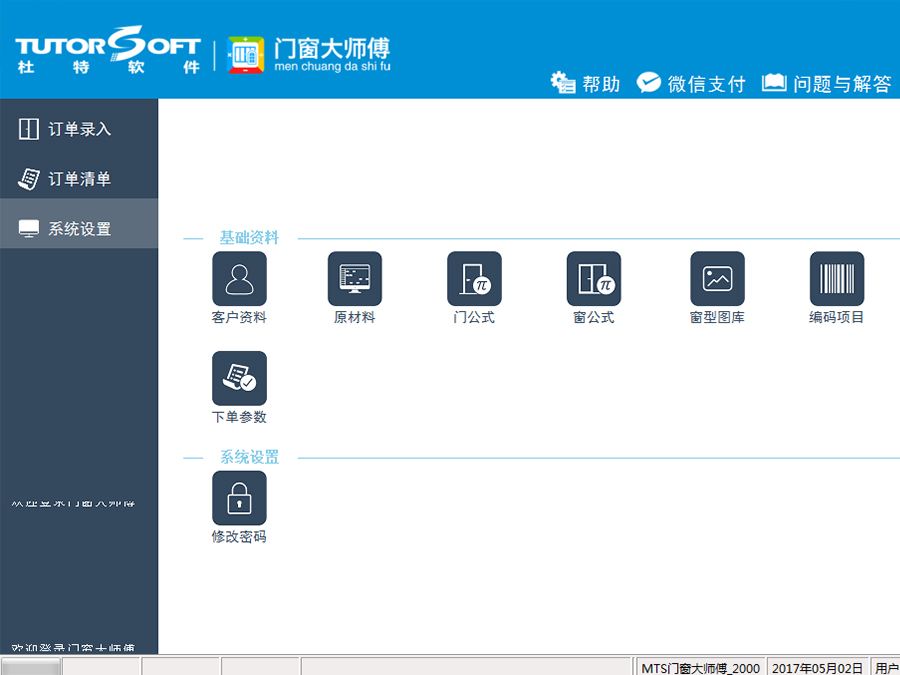Open the 窗公式 window formula icon
This screenshot has height=675, width=900.
point(593,278)
